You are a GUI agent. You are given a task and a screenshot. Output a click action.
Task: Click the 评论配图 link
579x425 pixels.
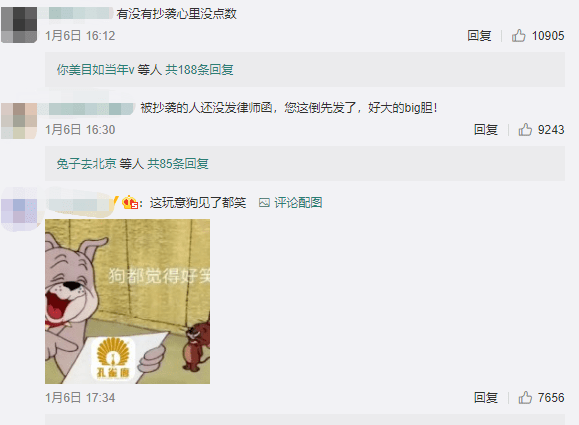pos(298,203)
